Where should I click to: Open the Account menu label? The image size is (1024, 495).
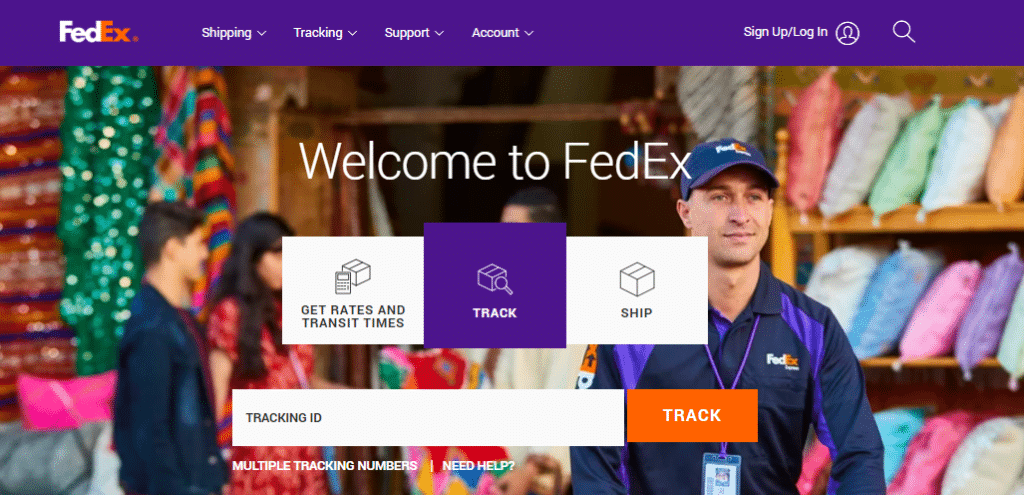click(x=496, y=33)
